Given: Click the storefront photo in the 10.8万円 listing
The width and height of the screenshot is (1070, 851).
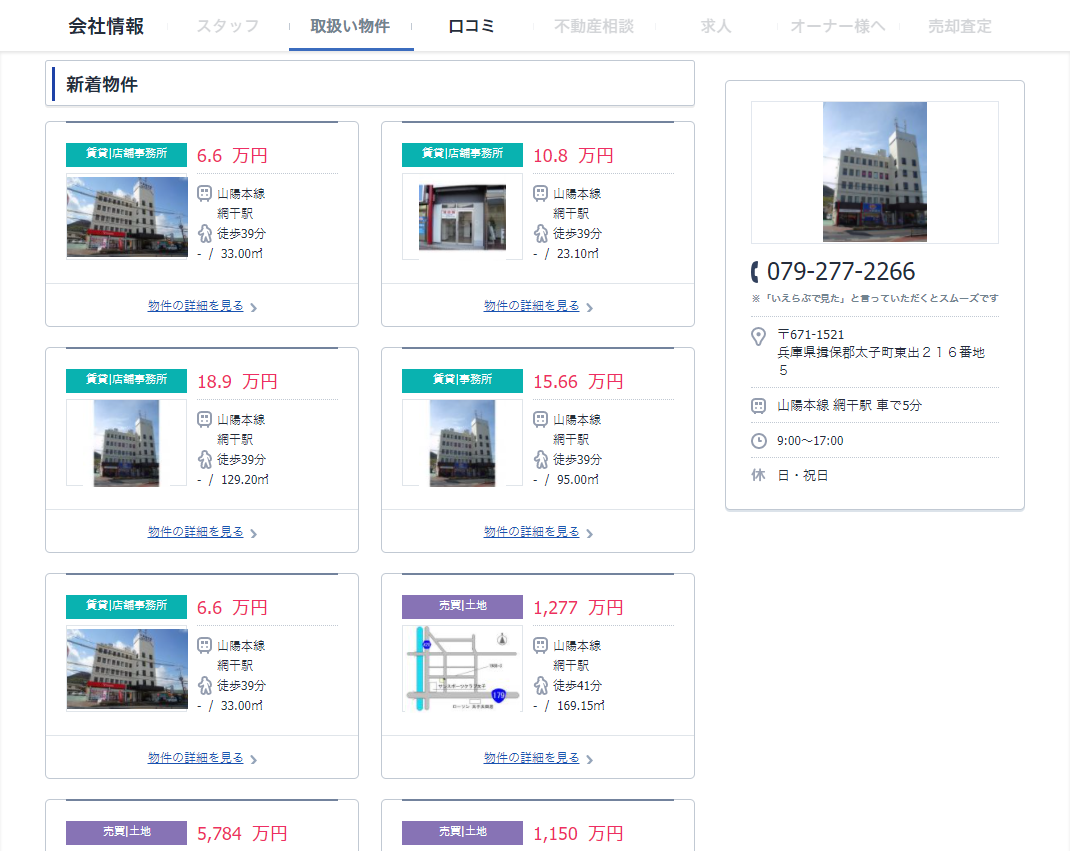Looking at the screenshot, I should click(x=463, y=217).
